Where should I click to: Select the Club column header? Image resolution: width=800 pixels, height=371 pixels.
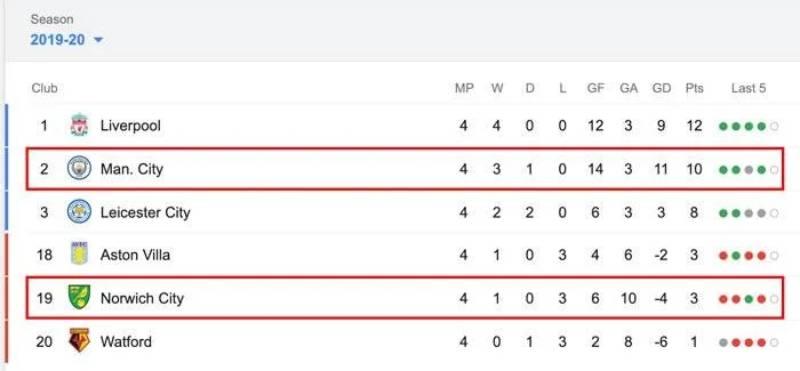click(44, 88)
